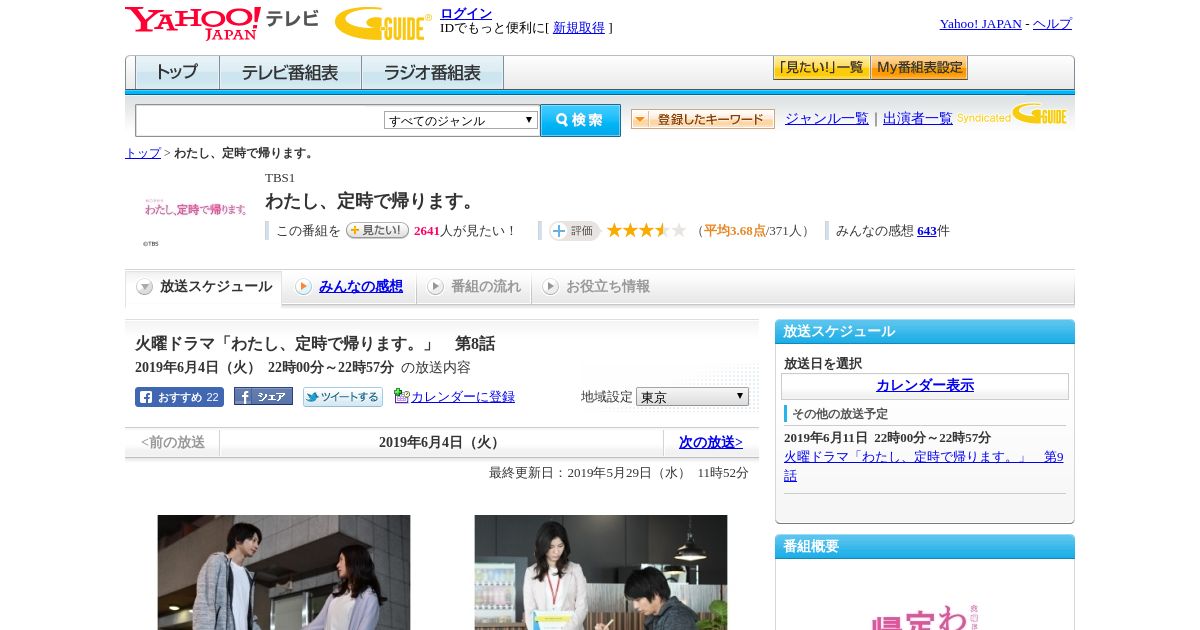Click the 最終更新日 timestamp text
This screenshot has width=1200, height=630.
point(619,473)
